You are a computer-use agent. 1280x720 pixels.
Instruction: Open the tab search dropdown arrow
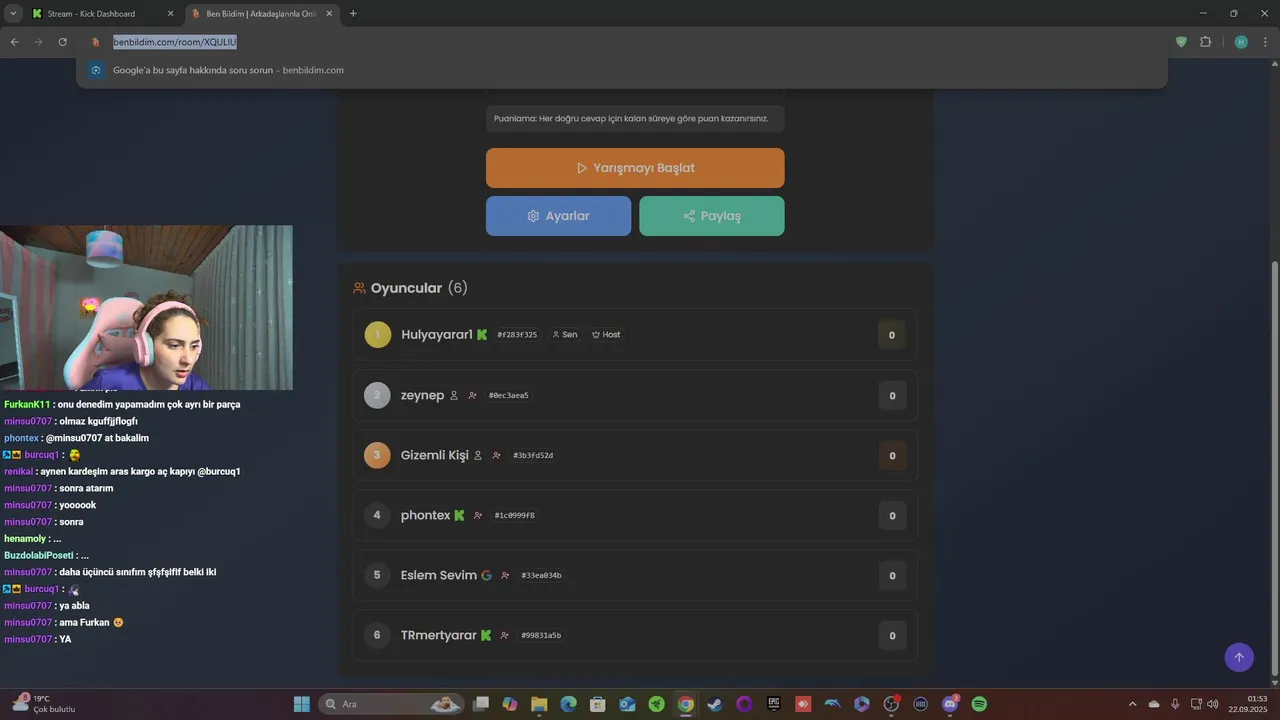click(x=13, y=14)
